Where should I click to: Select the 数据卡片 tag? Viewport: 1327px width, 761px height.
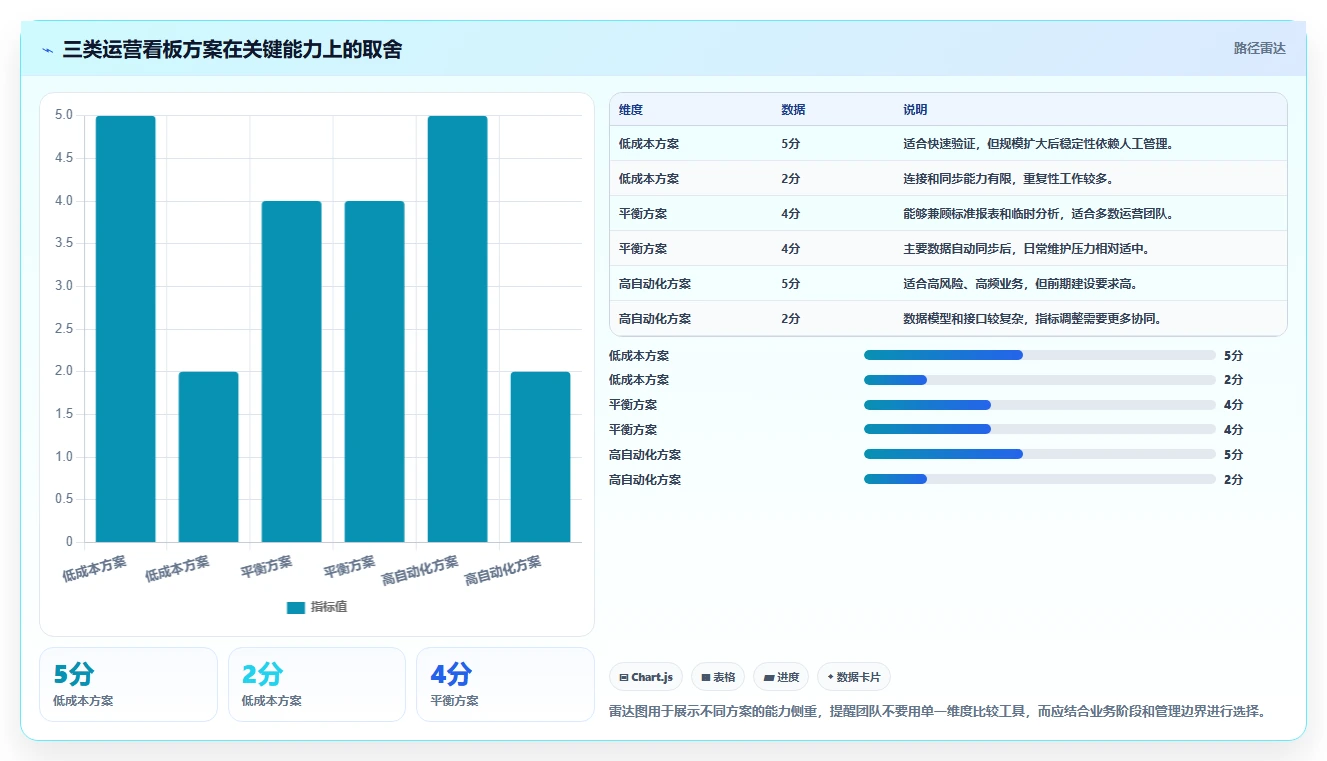pyautogui.click(x=853, y=677)
